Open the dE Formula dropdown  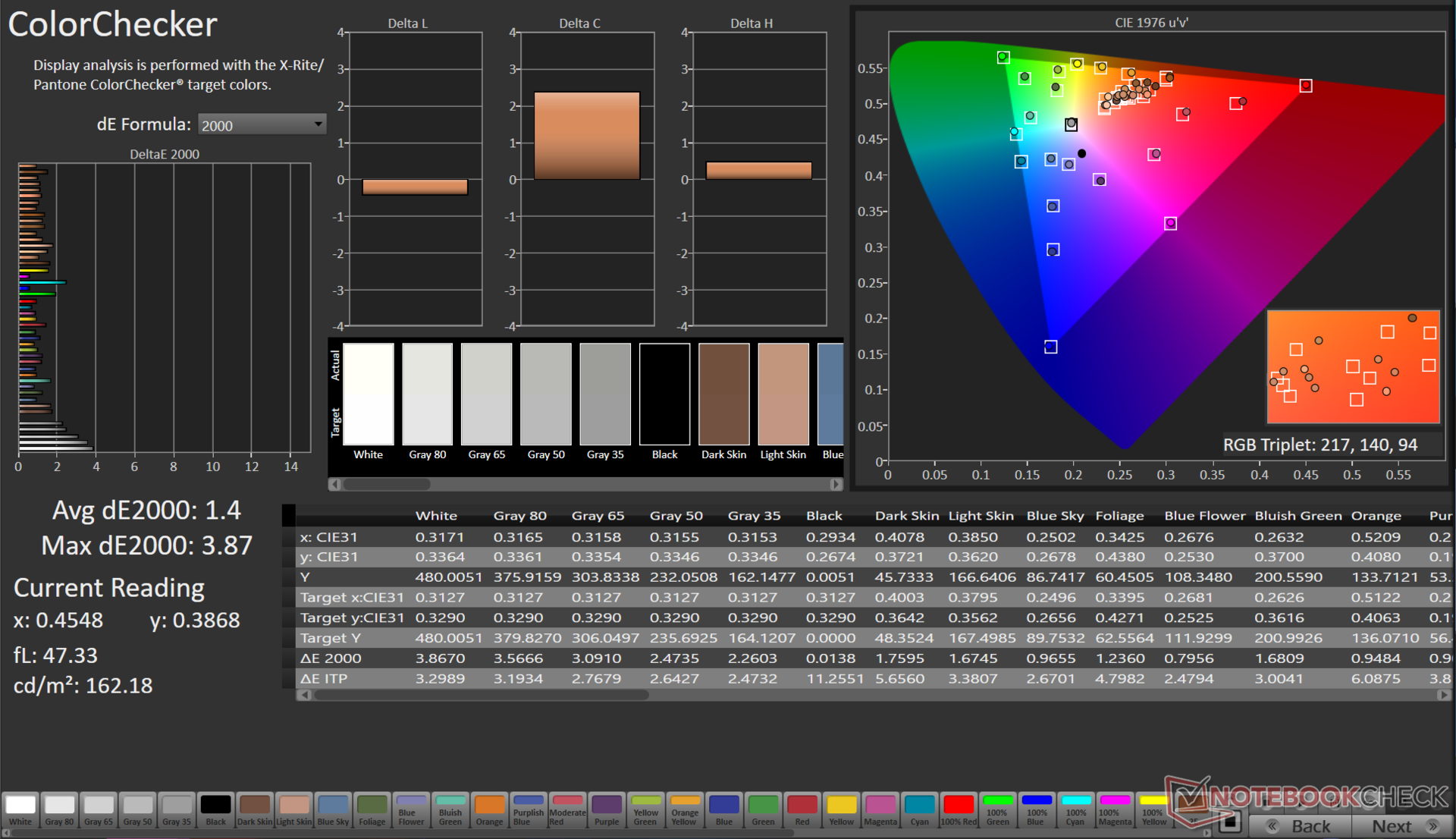point(262,125)
